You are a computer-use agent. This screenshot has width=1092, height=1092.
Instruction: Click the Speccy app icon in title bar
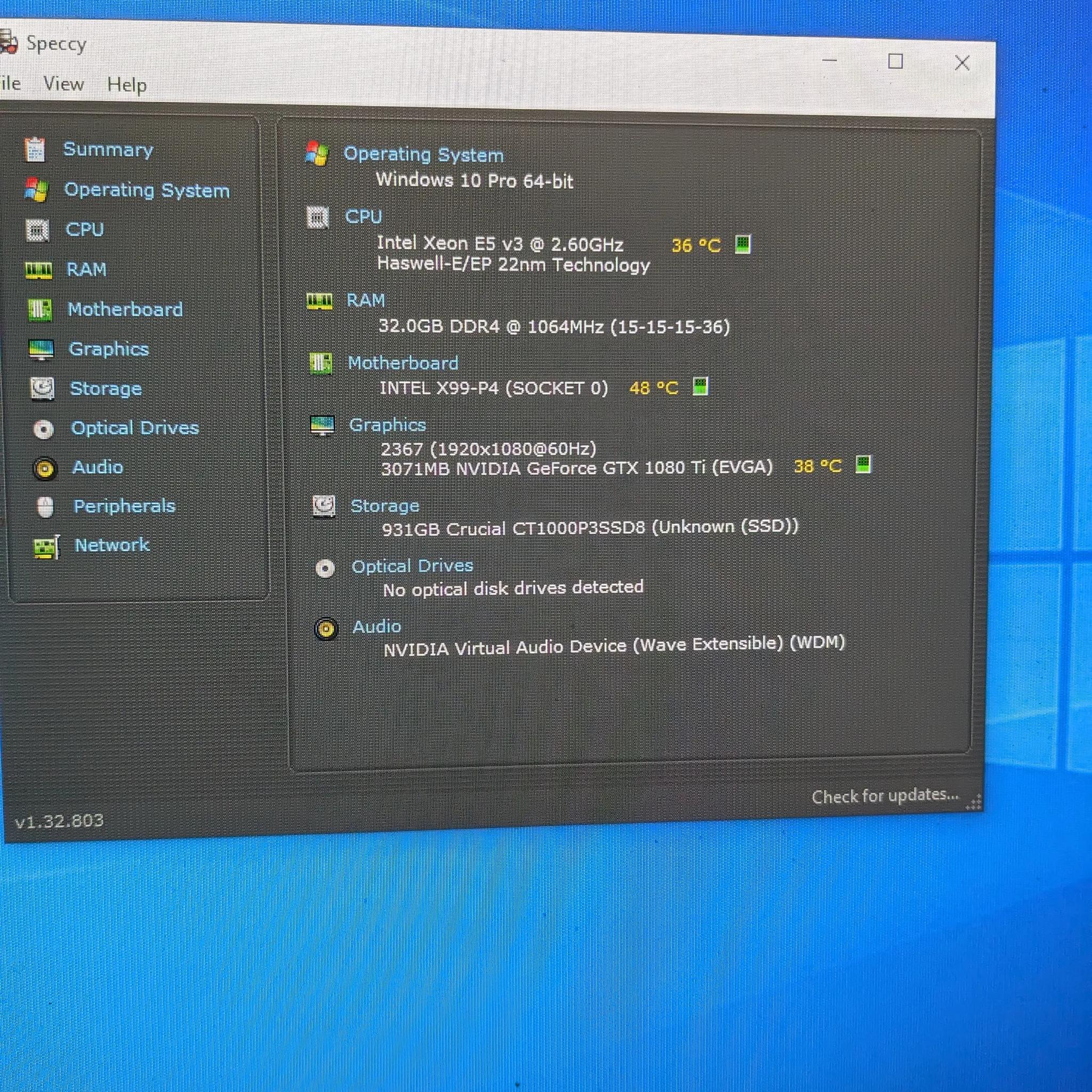point(8,43)
